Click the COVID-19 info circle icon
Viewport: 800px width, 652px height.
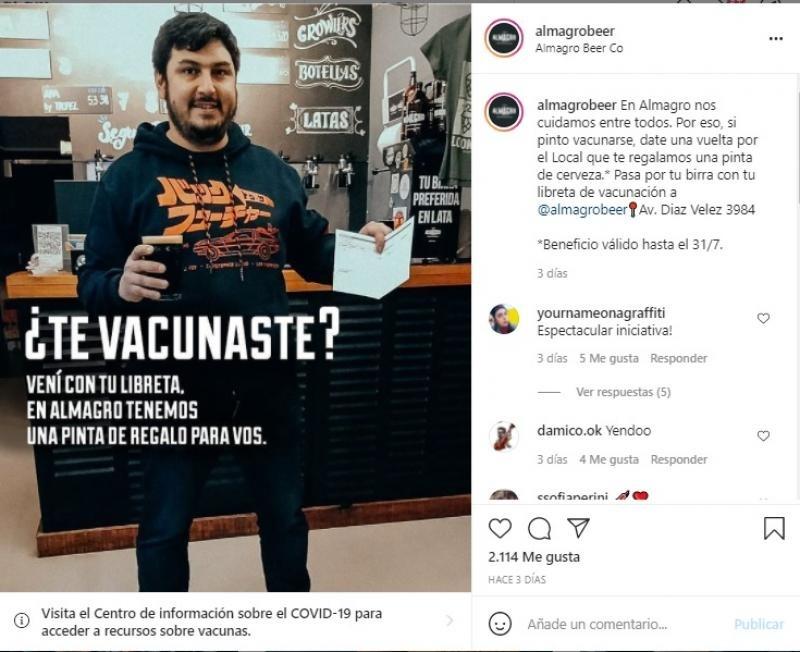[x=21, y=620]
